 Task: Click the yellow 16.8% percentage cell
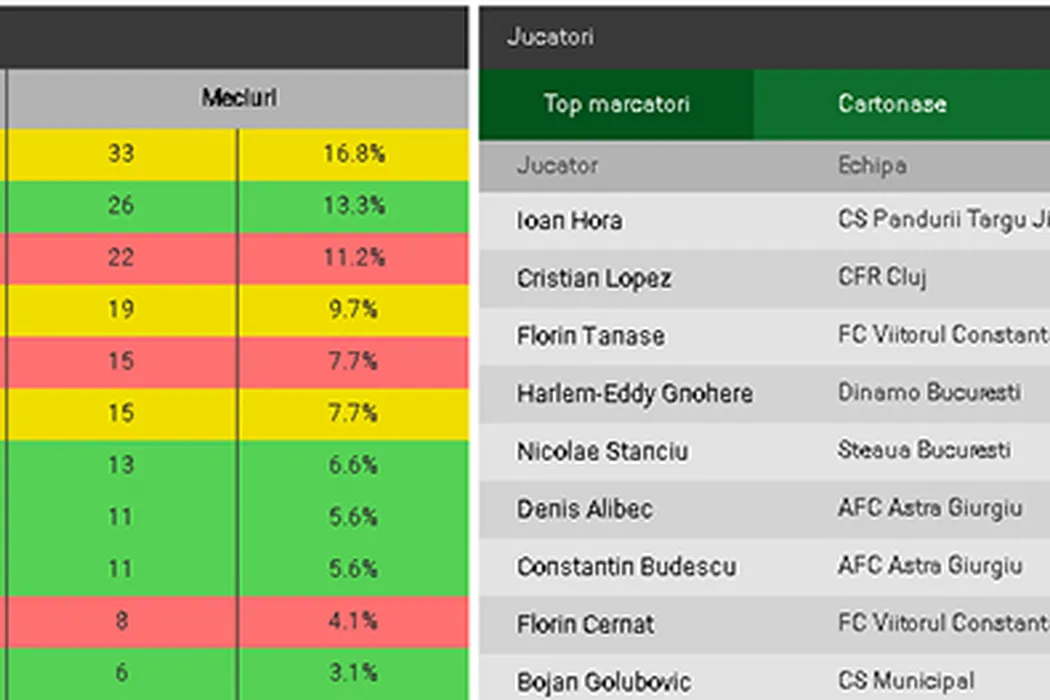click(x=354, y=154)
